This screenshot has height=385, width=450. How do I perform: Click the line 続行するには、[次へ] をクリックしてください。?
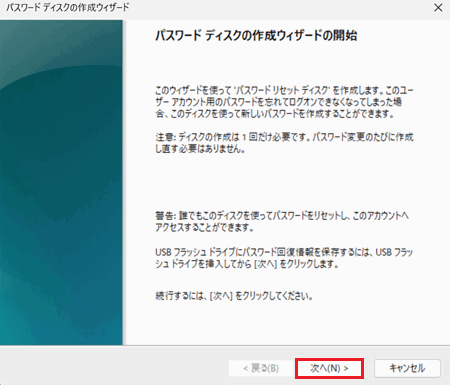[x=234, y=296]
